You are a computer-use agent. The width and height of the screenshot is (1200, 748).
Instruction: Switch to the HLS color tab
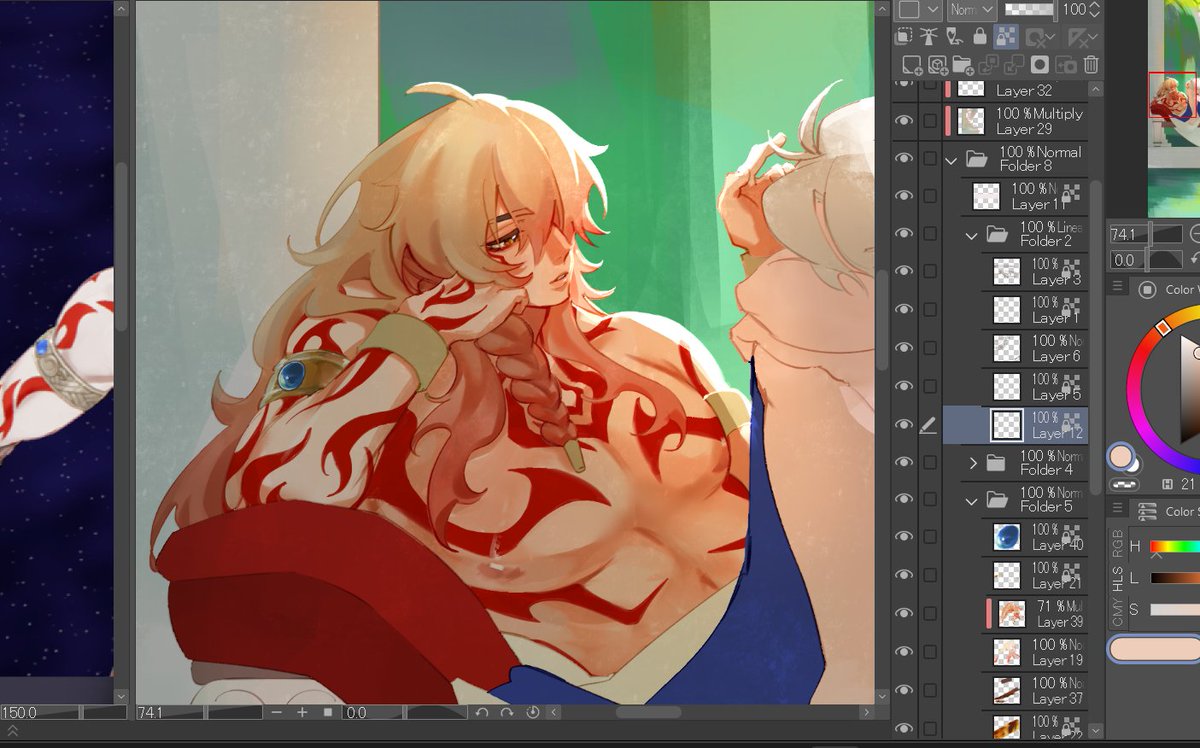[1117, 579]
